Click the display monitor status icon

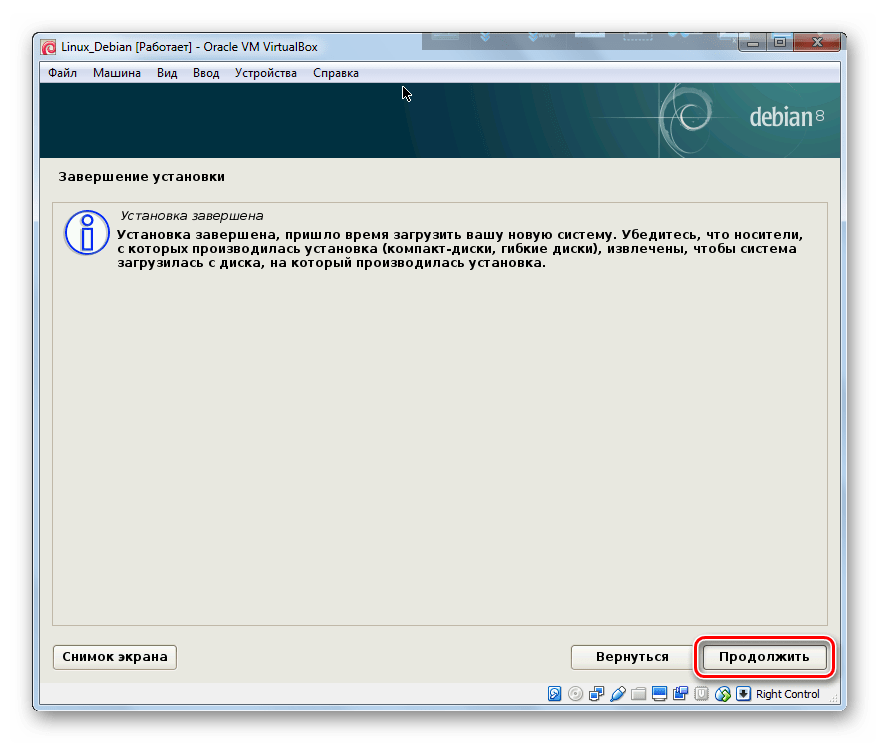coord(659,694)
